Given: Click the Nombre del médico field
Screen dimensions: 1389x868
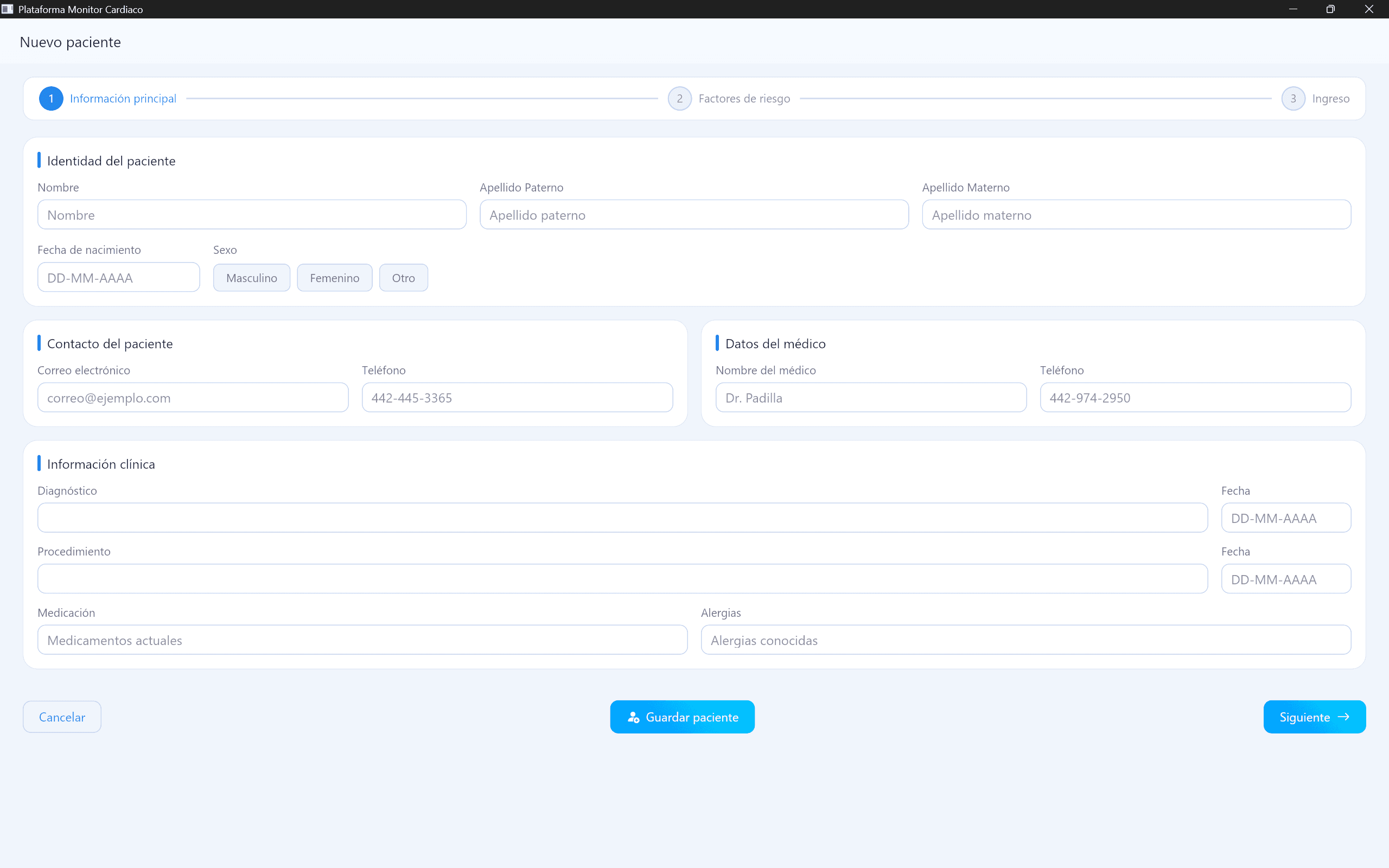Looking at the screenshot, I should click(x=871, y=397).
